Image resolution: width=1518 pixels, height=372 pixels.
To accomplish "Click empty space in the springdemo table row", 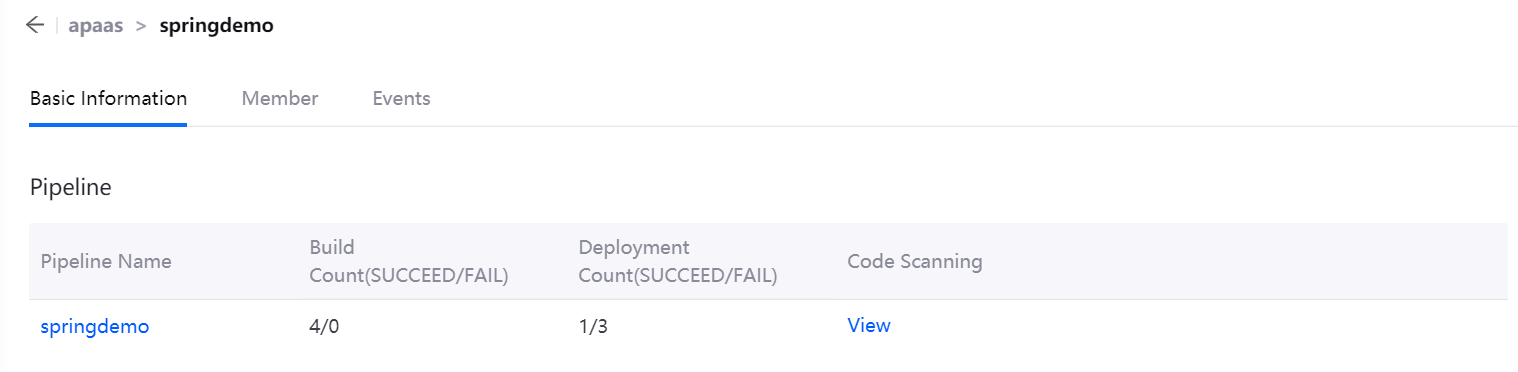I will 1200,327.
